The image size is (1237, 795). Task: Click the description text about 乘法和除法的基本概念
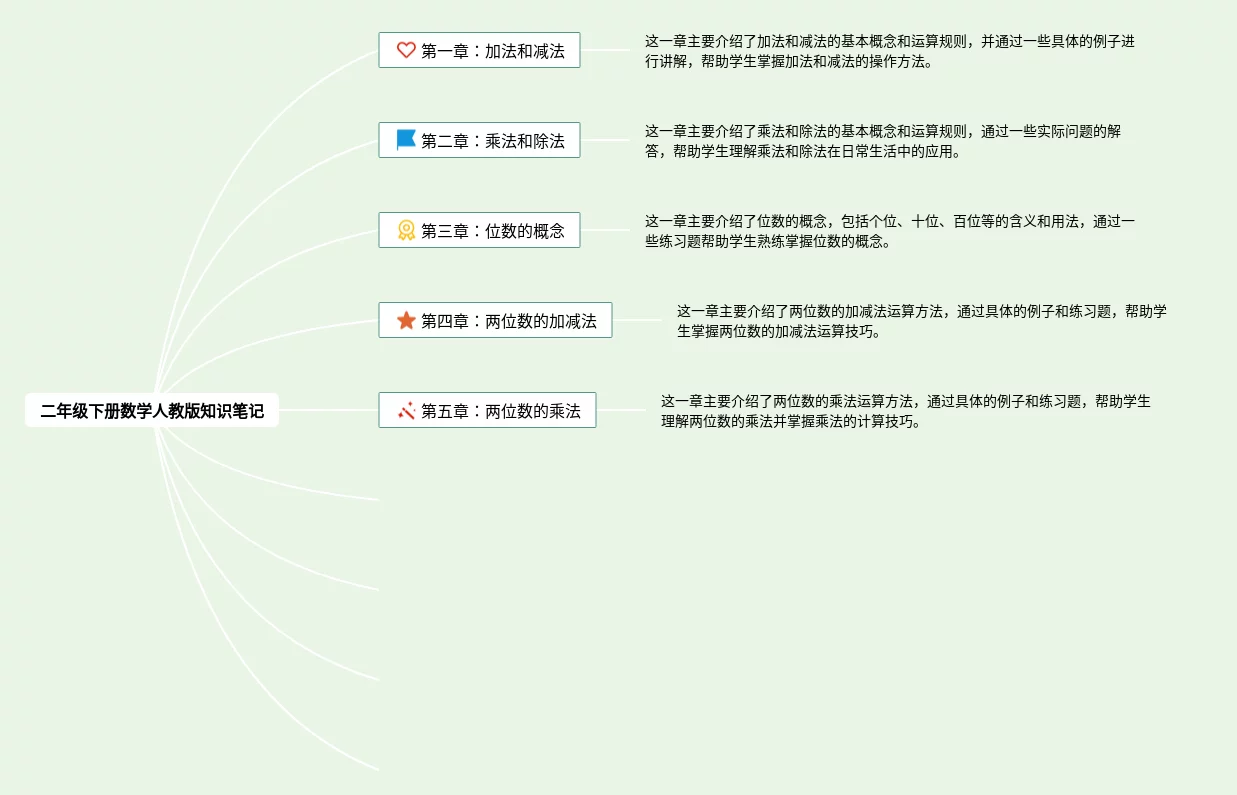click(883, 141)
